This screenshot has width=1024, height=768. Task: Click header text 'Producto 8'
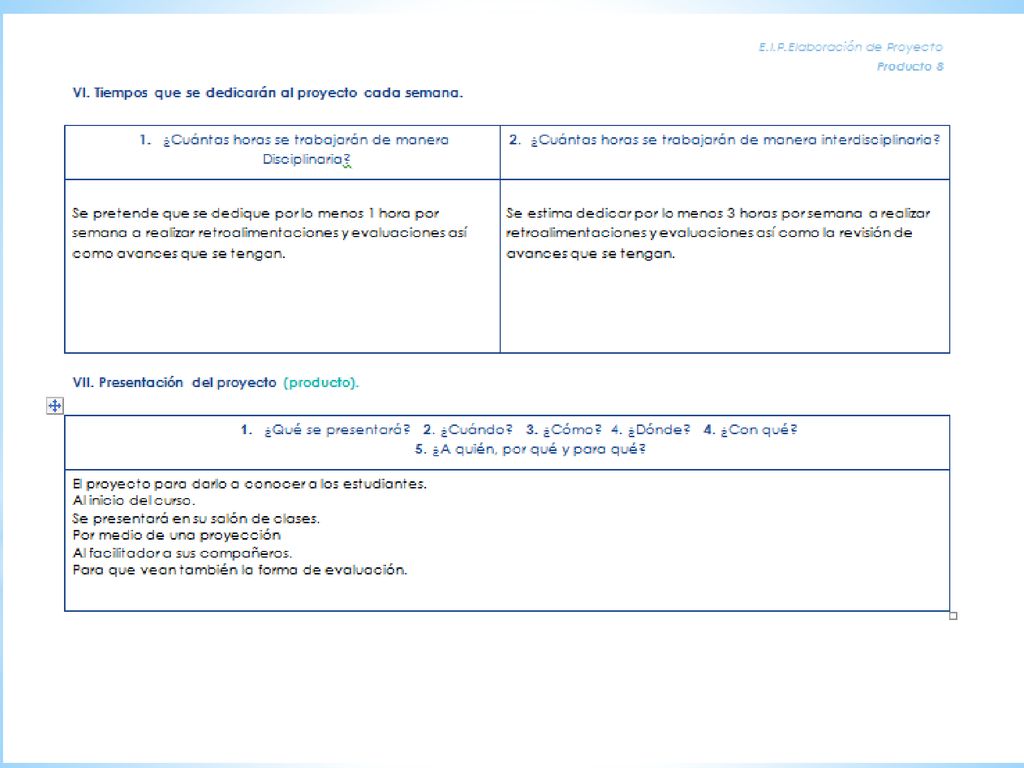coord(910,67)
